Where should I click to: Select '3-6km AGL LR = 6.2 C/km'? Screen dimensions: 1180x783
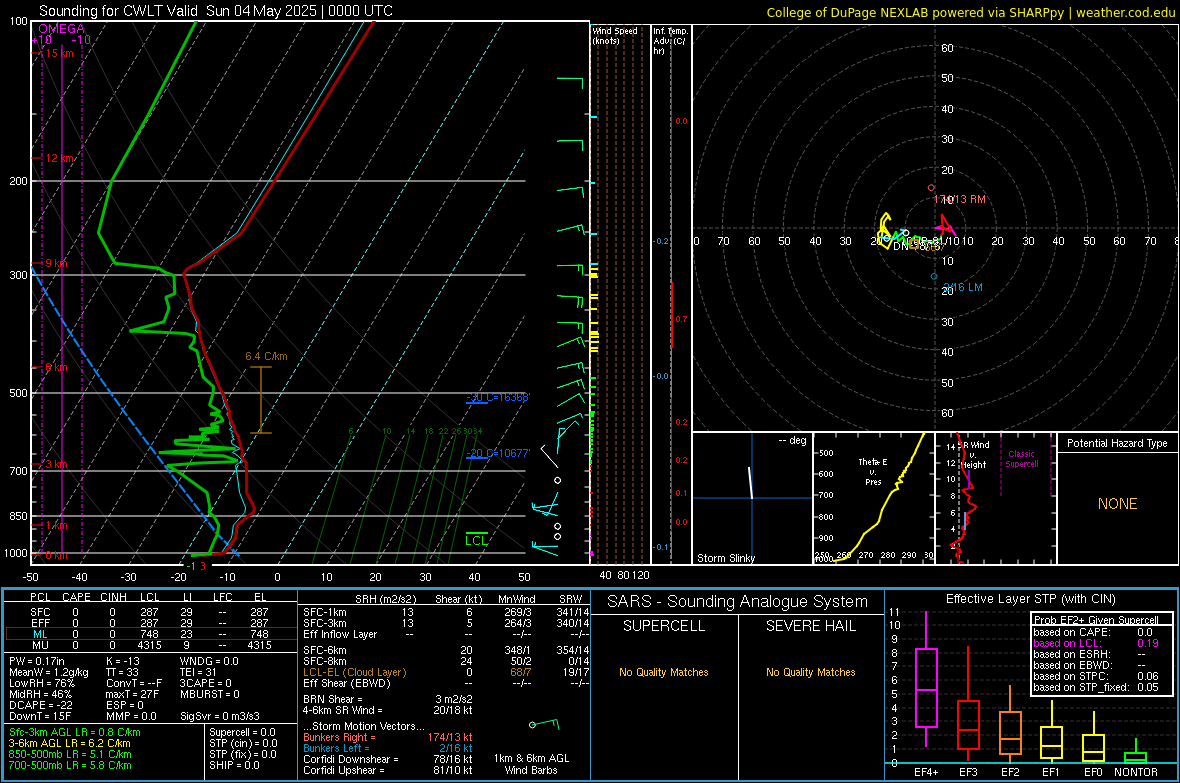coord(69,743)
